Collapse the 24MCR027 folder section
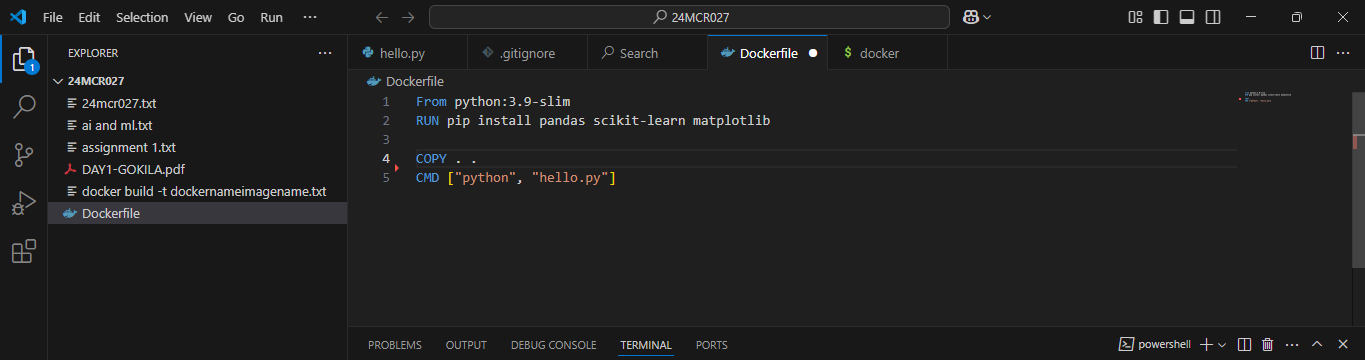The height and width of the screenshot is (360, 1365). tap(196, 81)
